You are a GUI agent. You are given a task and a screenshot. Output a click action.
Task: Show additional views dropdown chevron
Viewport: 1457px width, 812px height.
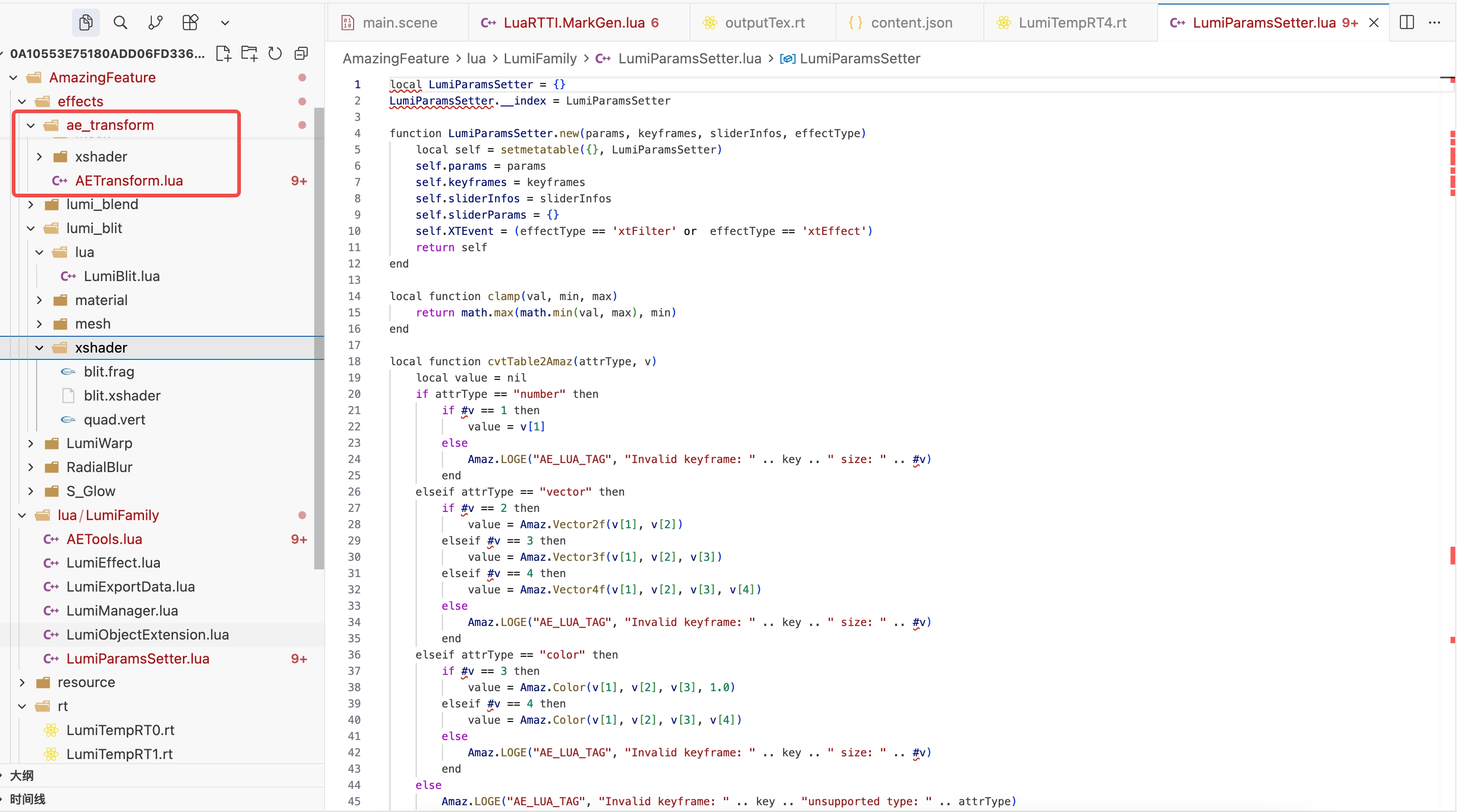225,23
